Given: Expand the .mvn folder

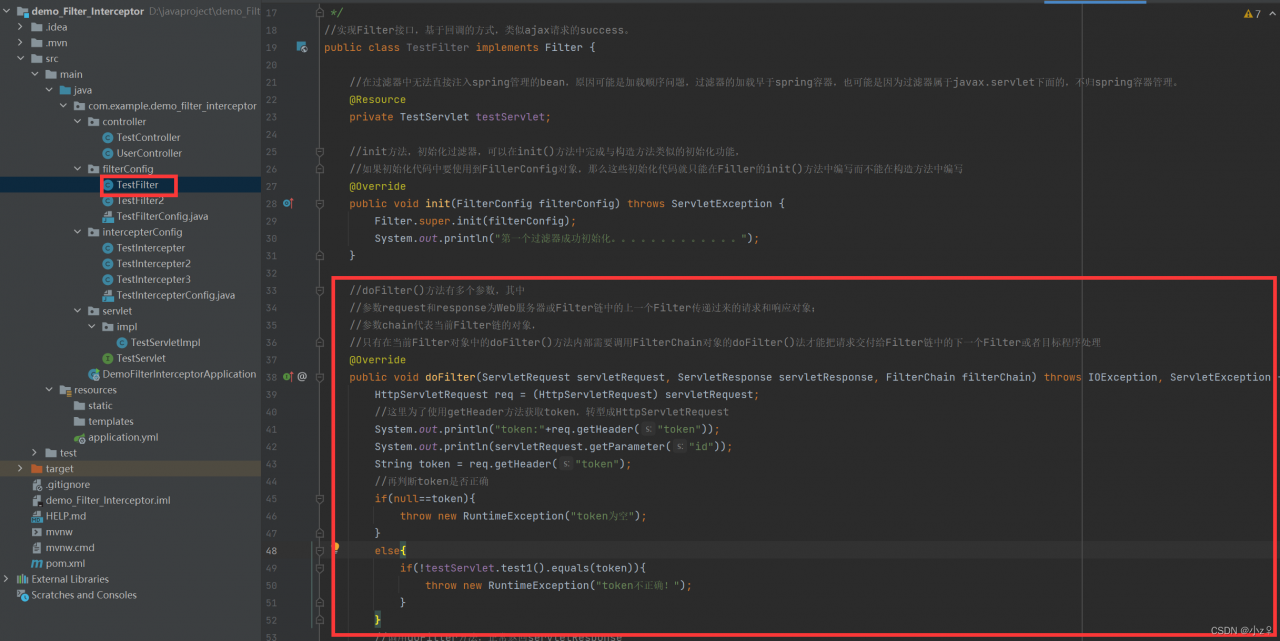Looking at the screenshot, I should pyautogui.click(x=21, y=43).
